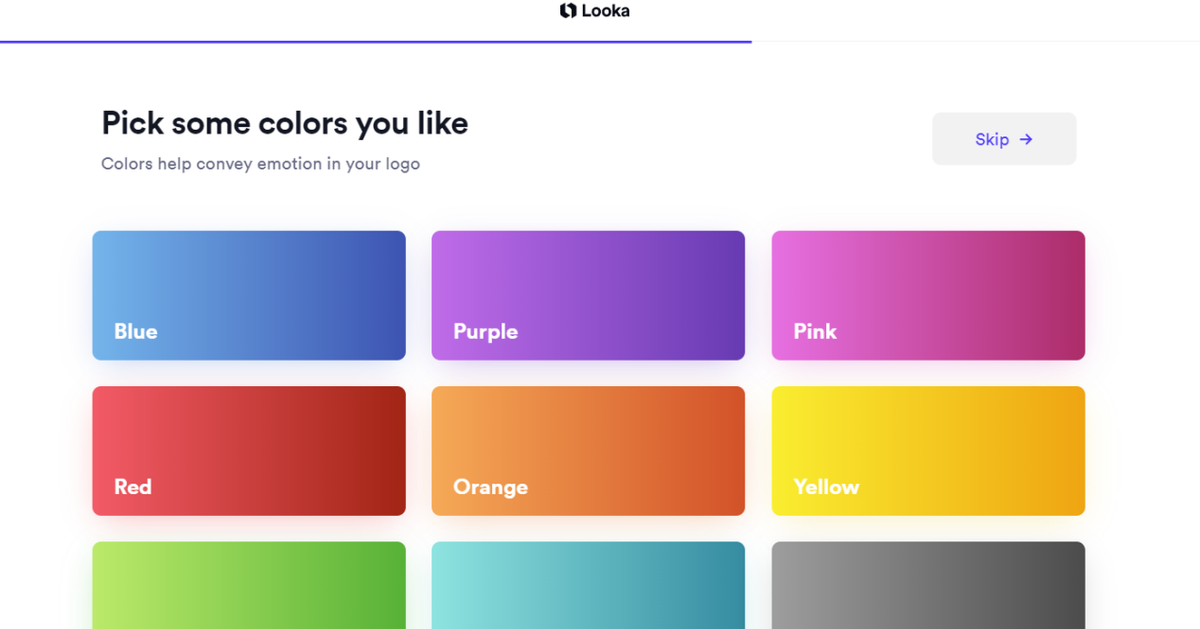This screenshot has width=1200, height=629.
Task: Choose the gray gradient color card
Action: pos(928,588)
